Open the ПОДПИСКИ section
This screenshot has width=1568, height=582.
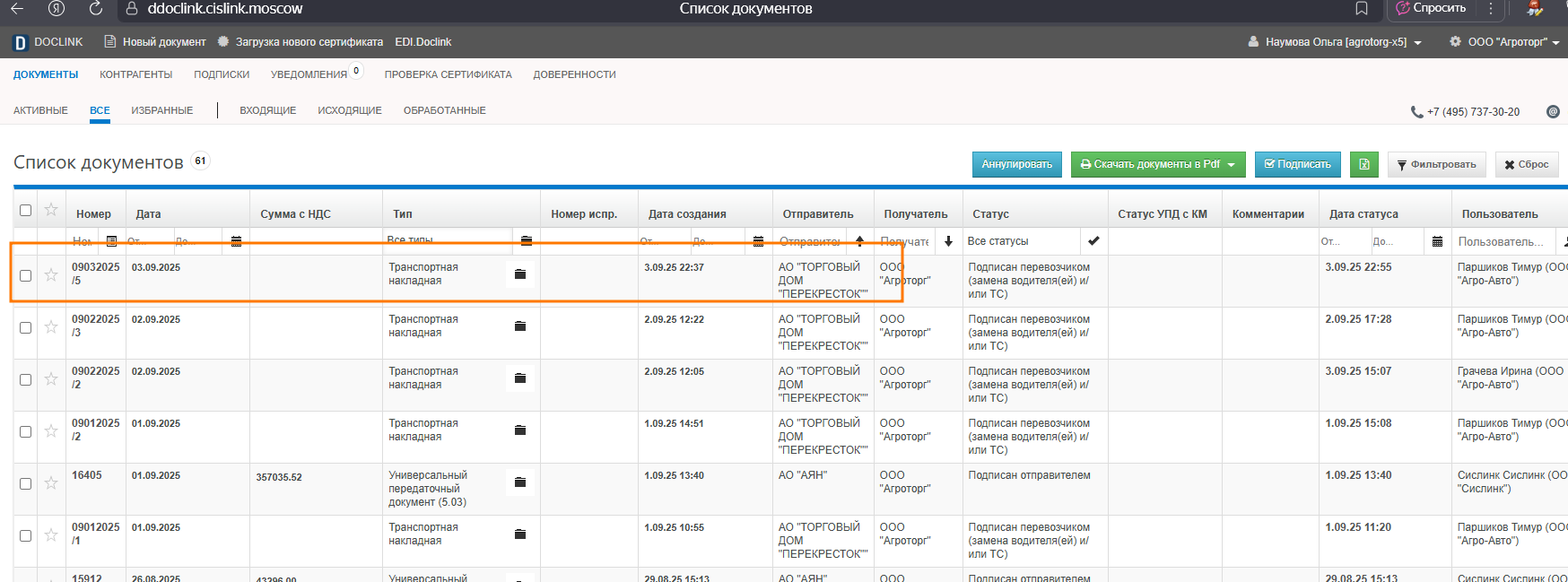click(x=222, y=74)
